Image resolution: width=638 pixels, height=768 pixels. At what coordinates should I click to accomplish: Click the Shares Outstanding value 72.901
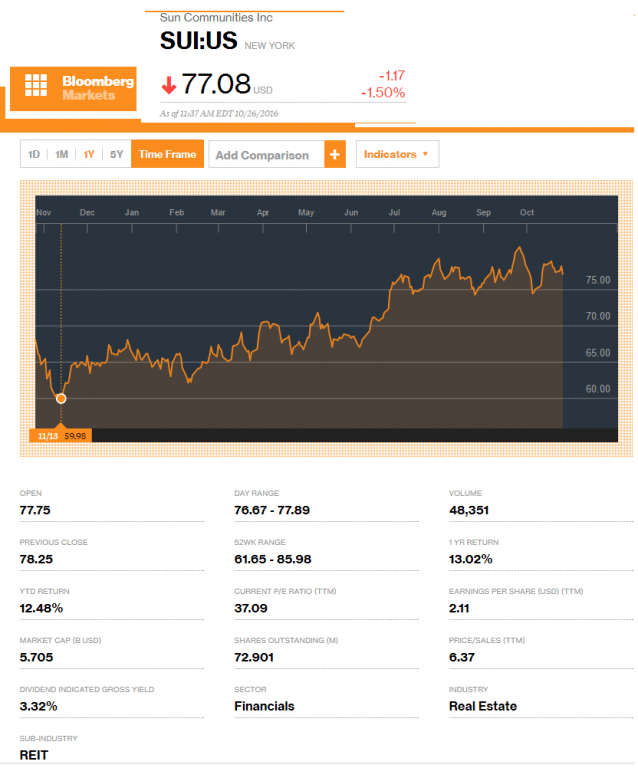[x=254, y=657]
